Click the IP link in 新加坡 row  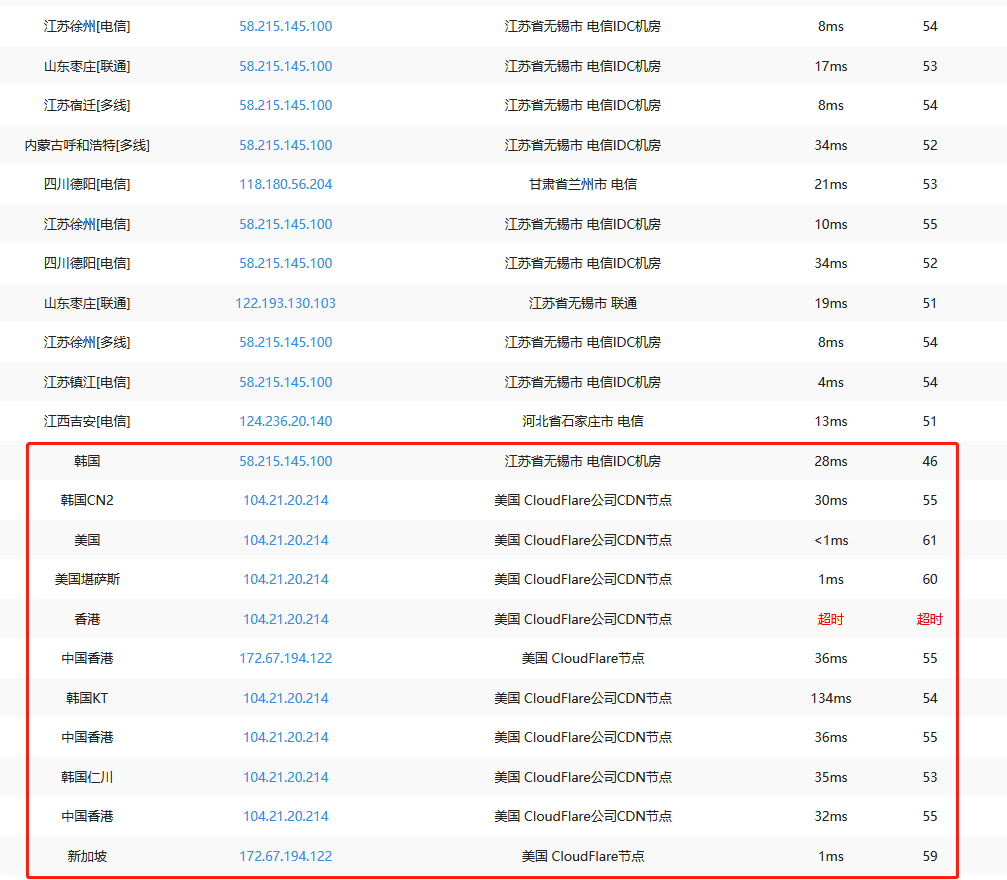[x=285, y=856]
